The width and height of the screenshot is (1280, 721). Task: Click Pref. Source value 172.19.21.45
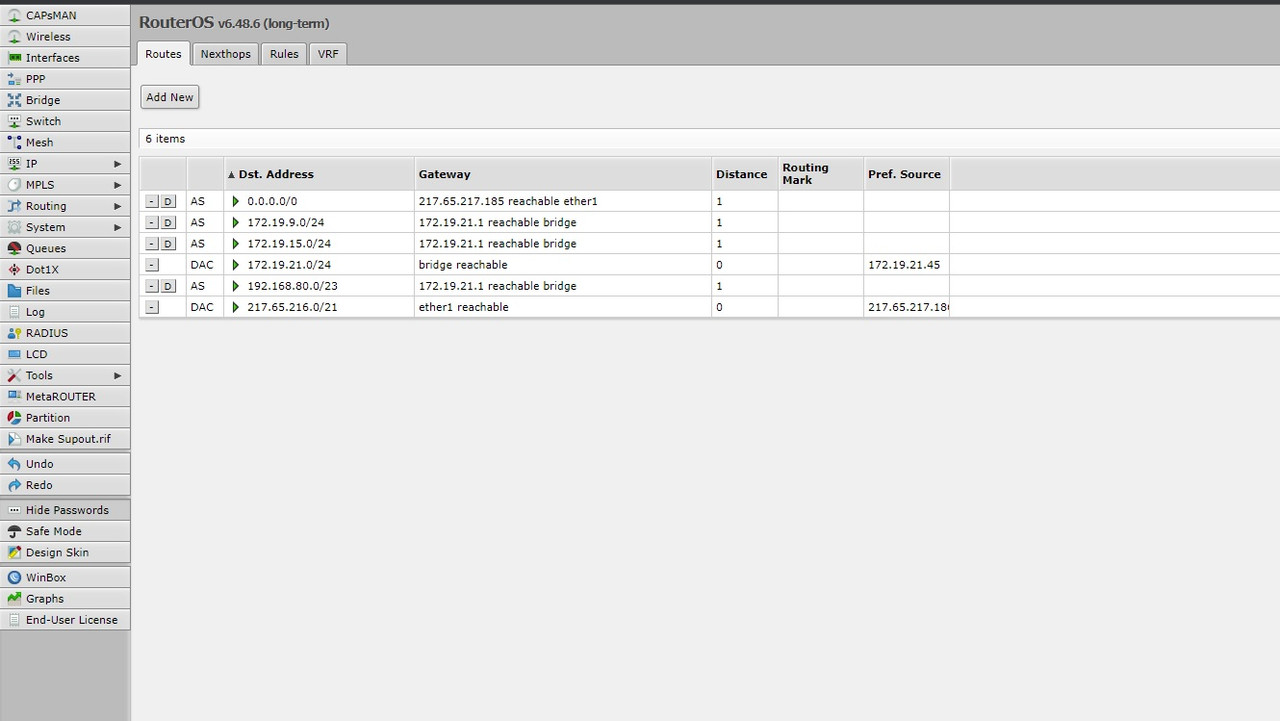[904, 265]
